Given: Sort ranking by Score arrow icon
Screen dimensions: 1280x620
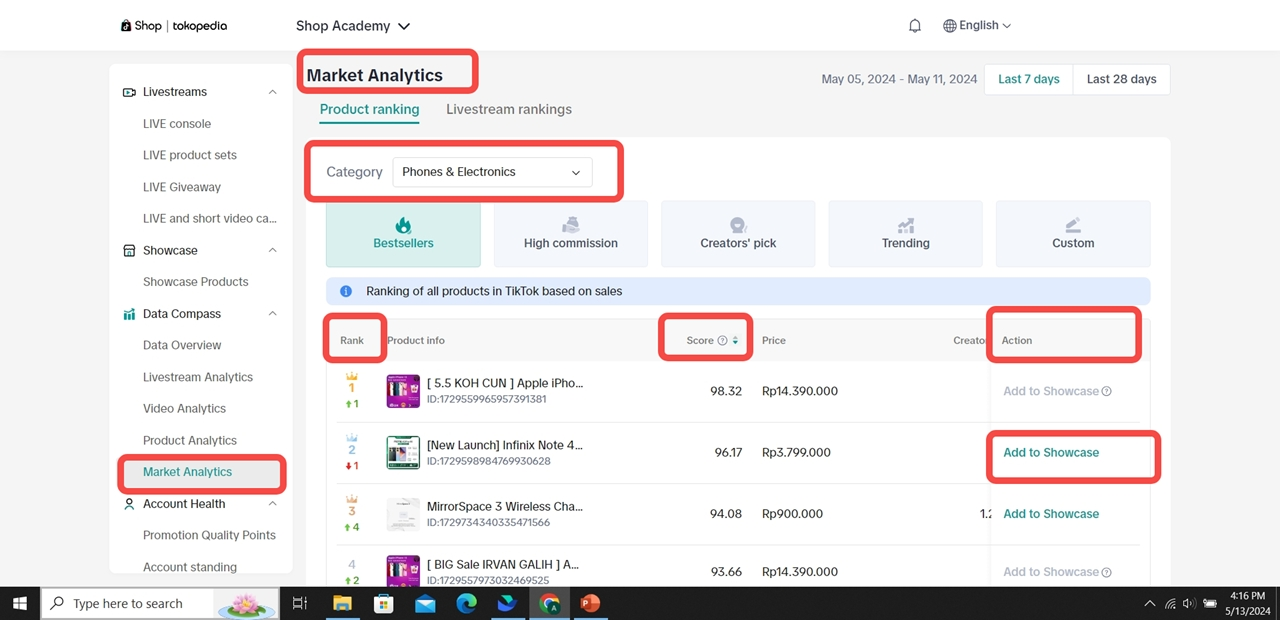Looking at the screenshot, I should (x=735, y=341).
